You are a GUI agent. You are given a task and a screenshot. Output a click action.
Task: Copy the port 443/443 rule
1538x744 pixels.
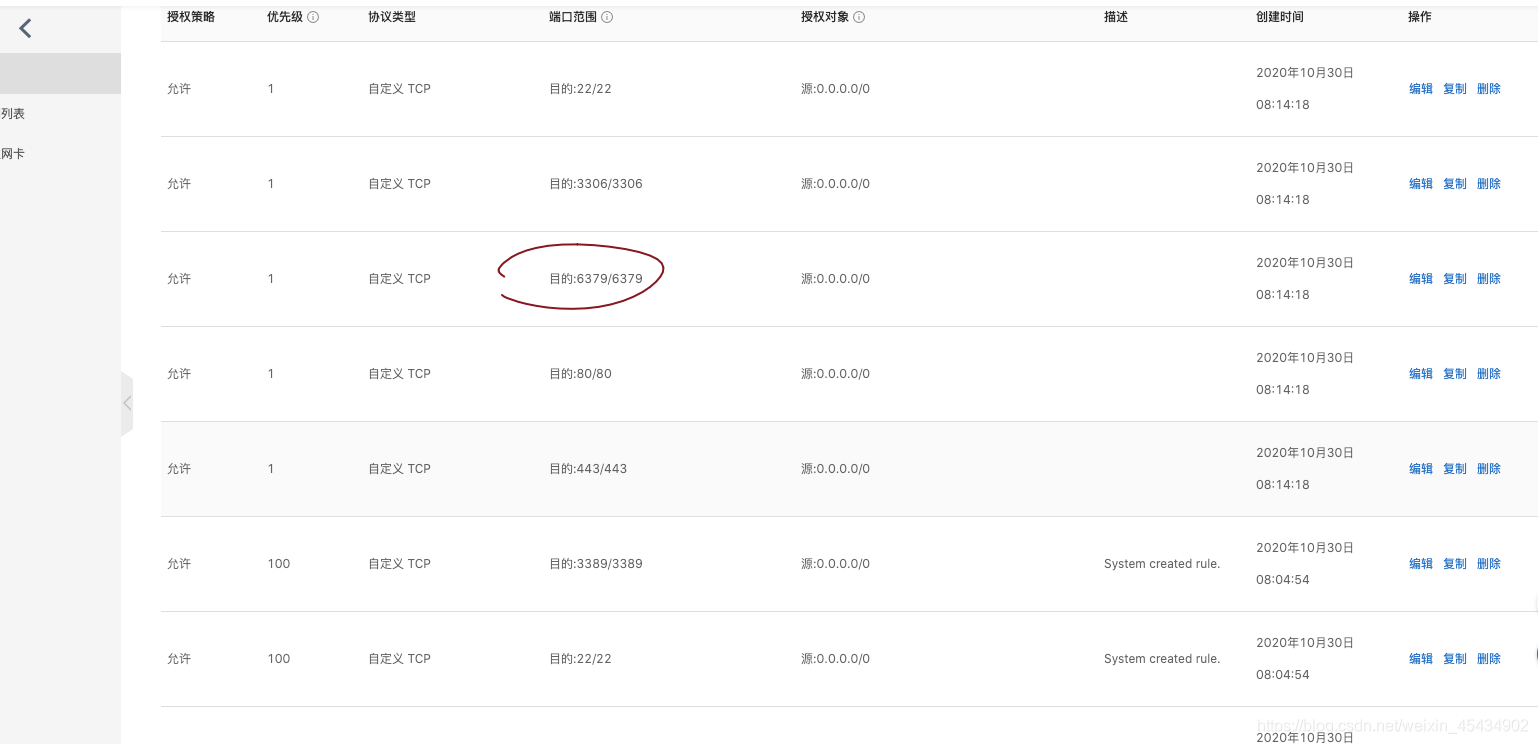1454,469
